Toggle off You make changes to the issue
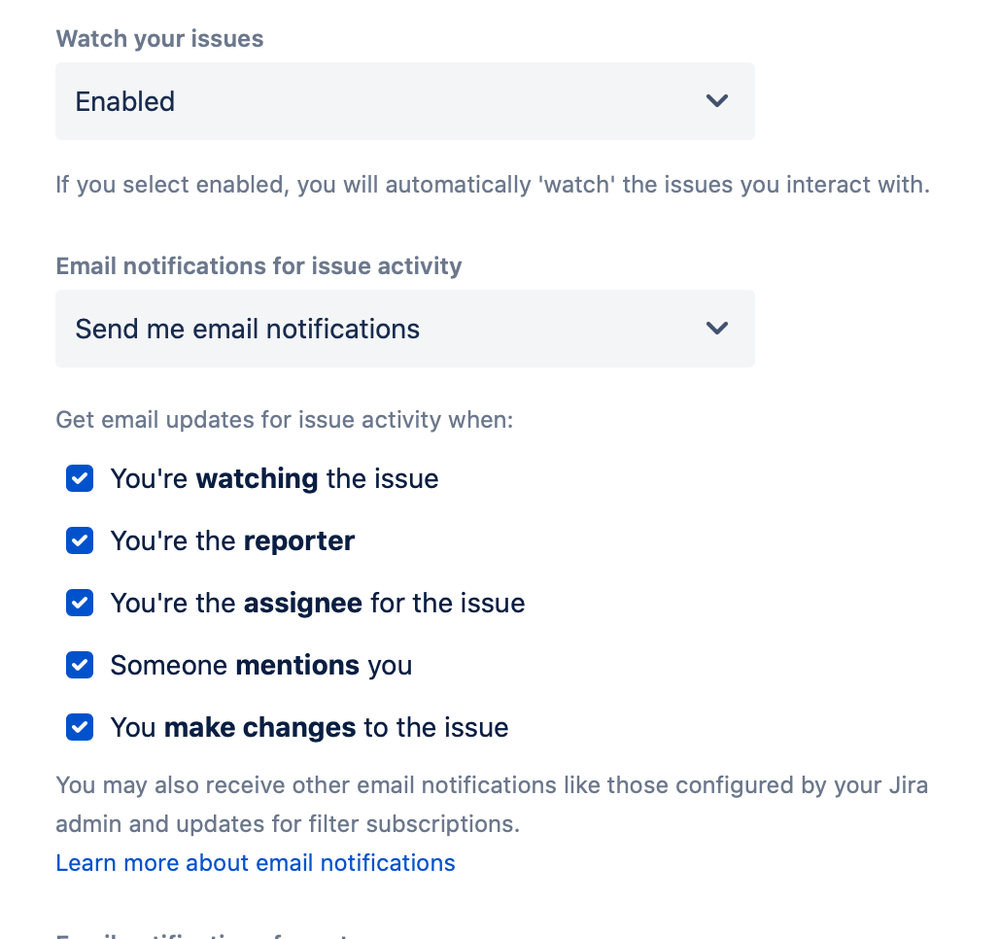The height and width of the screenshot is (939, 999). 79,727
